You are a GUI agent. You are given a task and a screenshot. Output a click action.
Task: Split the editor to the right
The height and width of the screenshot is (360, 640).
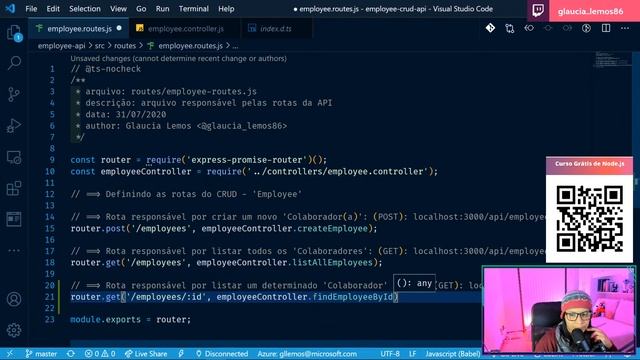tap(606, 28)
